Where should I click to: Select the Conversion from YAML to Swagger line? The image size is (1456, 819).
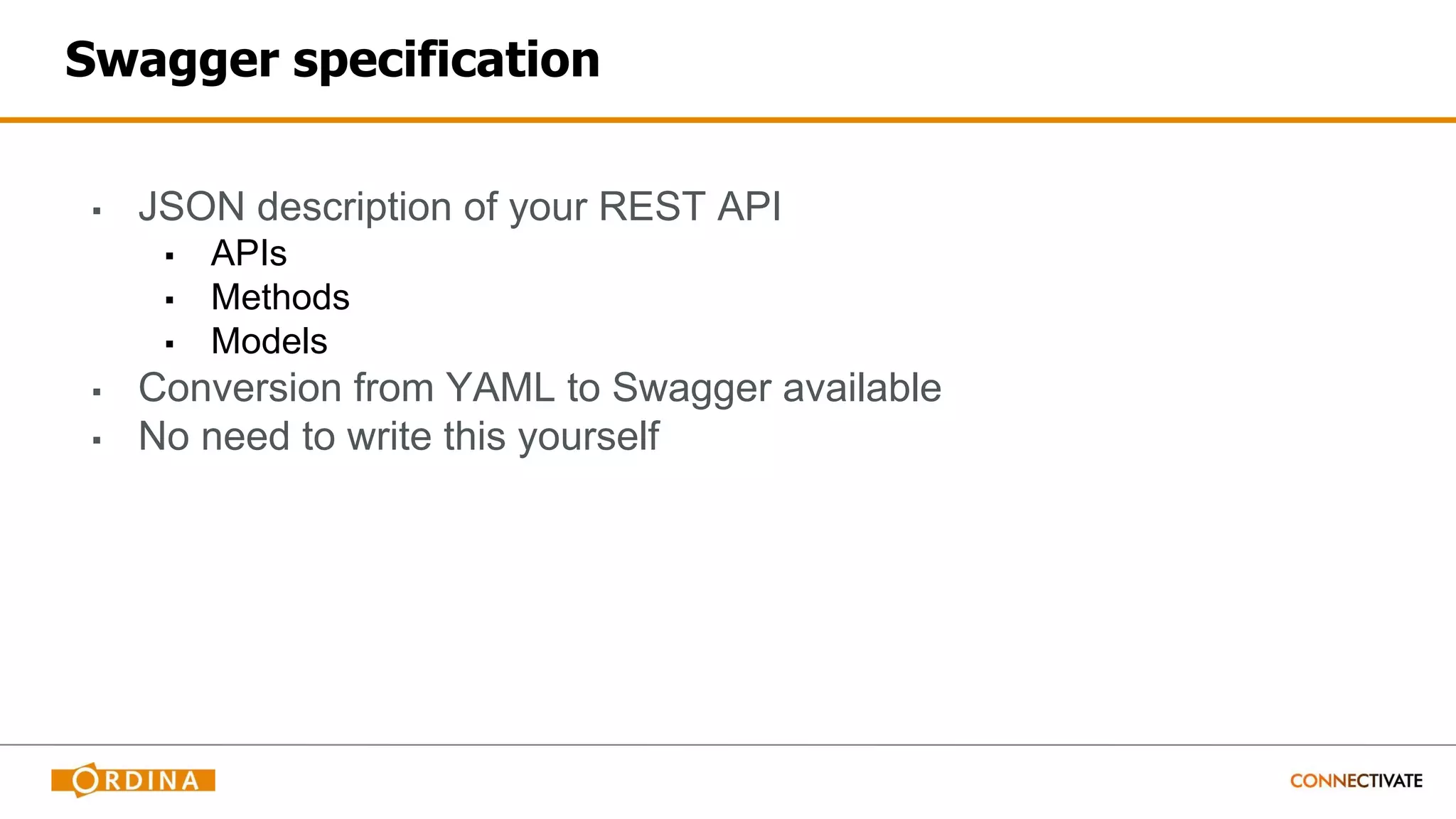coord(540,388)
